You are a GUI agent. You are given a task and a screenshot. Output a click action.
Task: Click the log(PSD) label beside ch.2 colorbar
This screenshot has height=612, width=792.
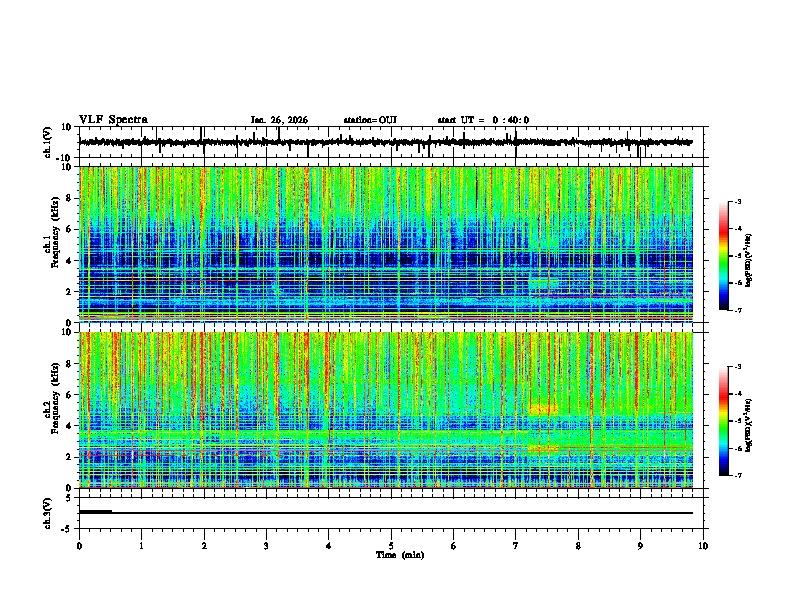[x=748, y=425]
